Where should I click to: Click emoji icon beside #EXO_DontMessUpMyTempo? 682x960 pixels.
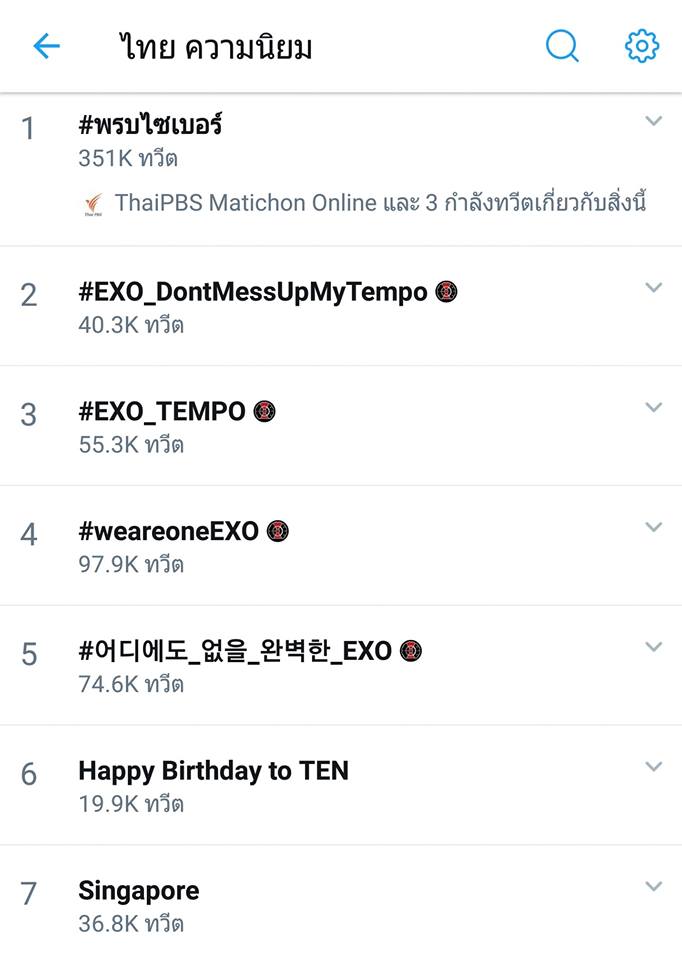point(446,292)
